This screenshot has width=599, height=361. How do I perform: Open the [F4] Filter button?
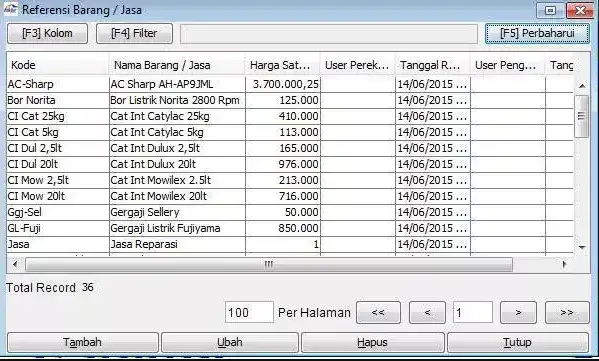pos(134,33)
